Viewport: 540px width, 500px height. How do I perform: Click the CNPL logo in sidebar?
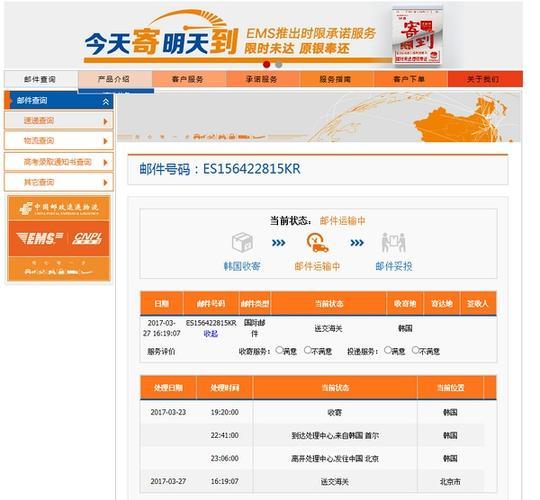pos(88,238)
